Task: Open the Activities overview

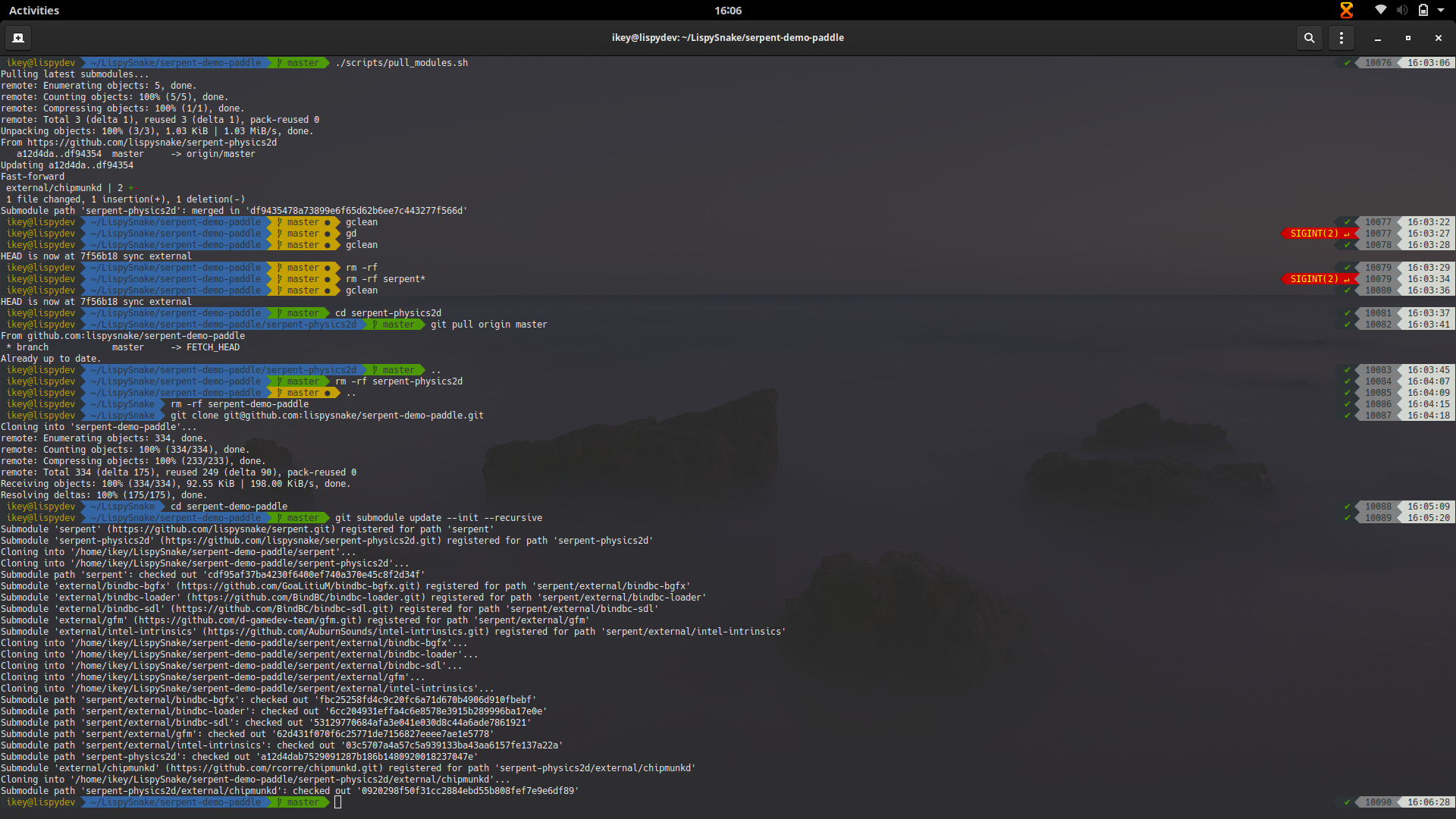Action: (x=33, y=10)
